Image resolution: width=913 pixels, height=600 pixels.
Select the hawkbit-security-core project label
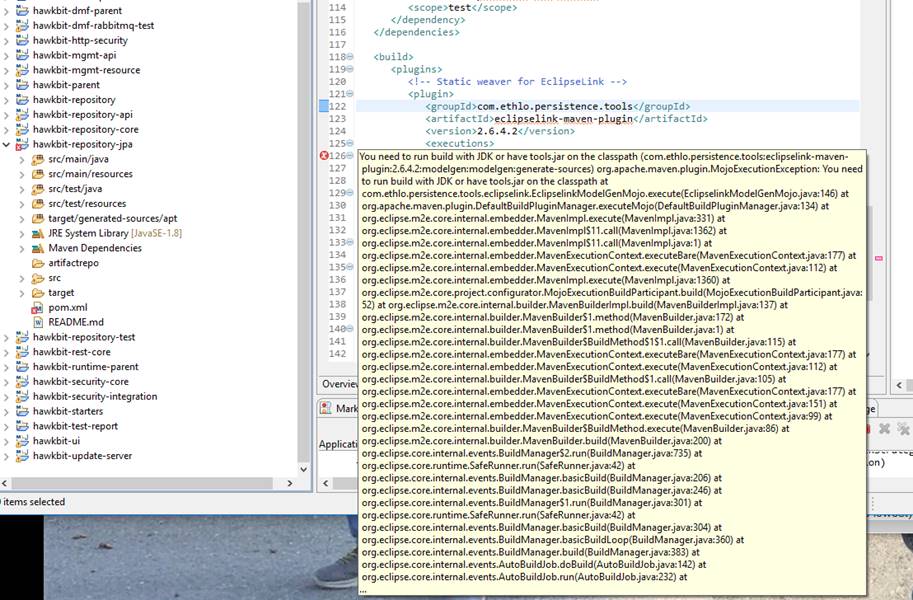coord(80,382)
